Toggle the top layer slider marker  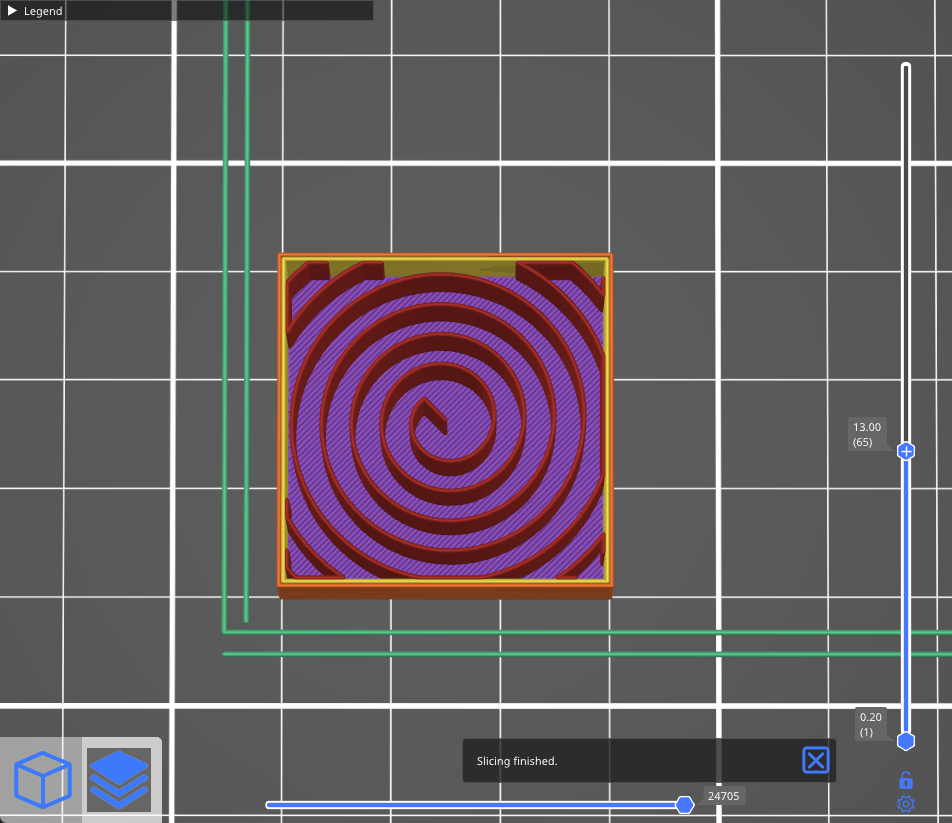coord(905,65)
